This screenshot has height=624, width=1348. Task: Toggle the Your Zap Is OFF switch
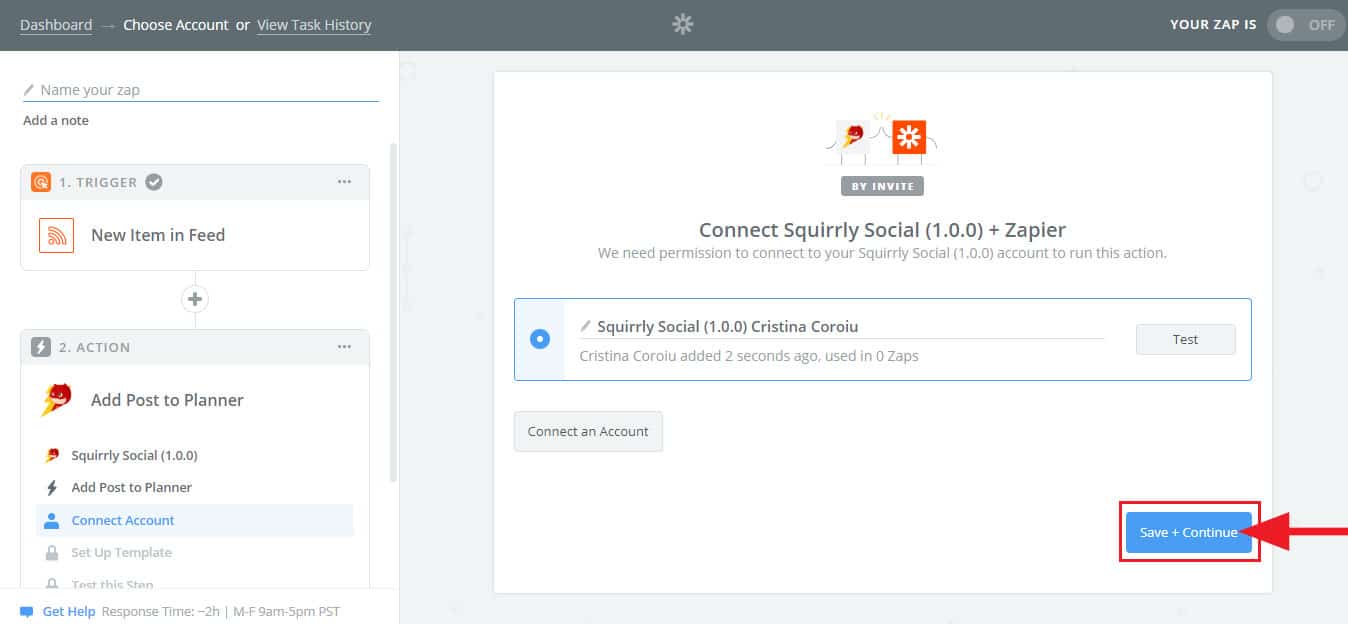point(1306,25)
